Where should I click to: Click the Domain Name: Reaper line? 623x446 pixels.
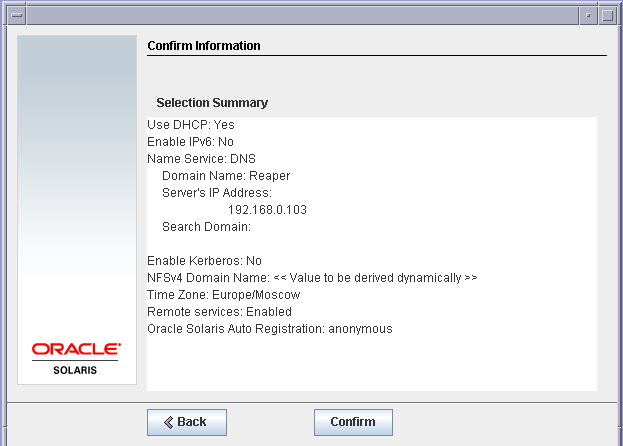pyautogui.click(x=226, y=176)
